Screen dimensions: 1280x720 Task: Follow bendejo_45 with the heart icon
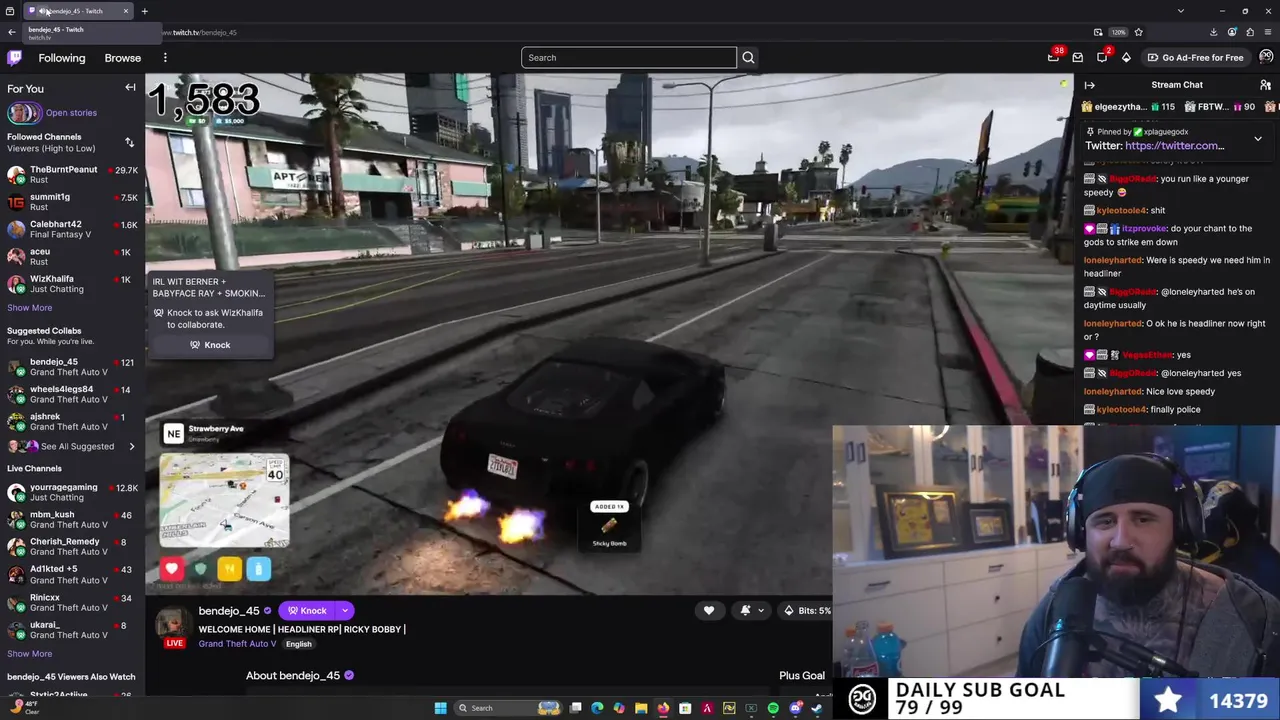[x=709, y=610]
